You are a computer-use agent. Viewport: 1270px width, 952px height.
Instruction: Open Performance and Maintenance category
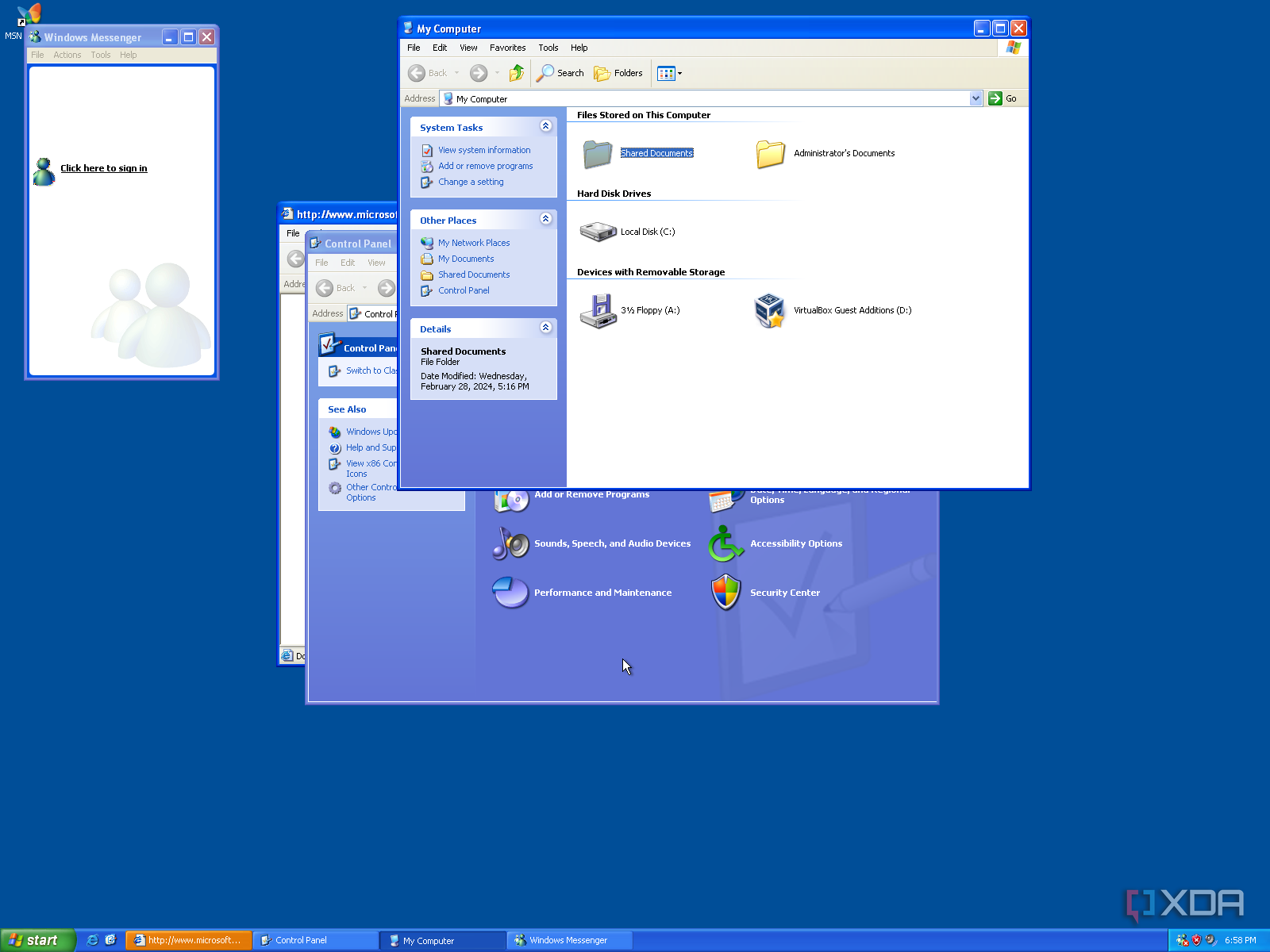[x=602, y=593]
